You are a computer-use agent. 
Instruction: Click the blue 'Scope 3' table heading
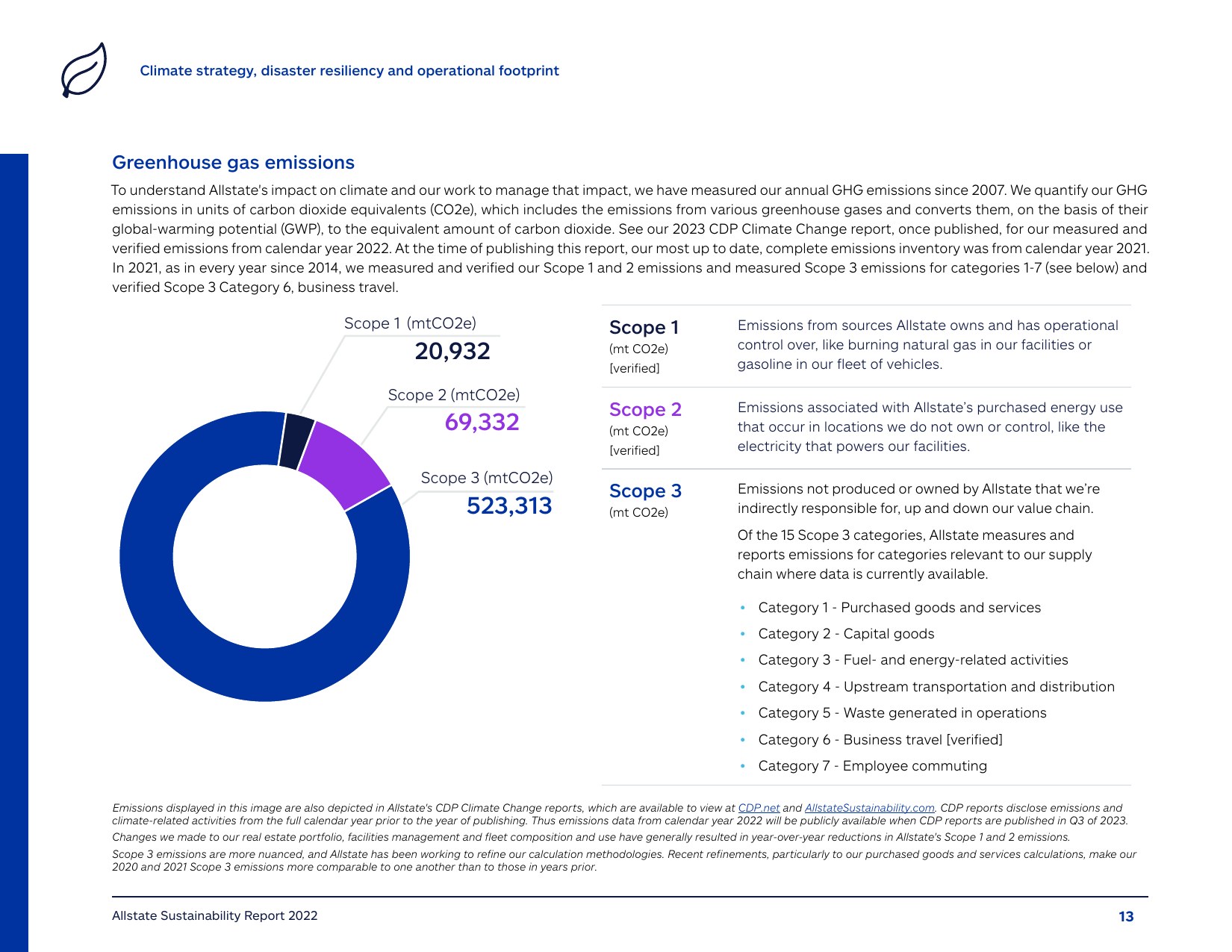(645, 491)
